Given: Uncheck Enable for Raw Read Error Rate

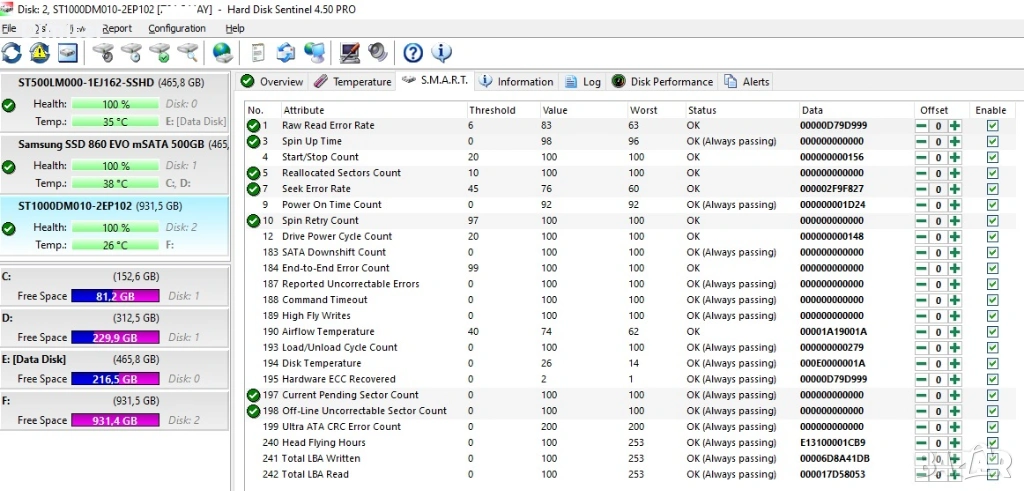Looking at the screenshot, I should coord(992,126).
